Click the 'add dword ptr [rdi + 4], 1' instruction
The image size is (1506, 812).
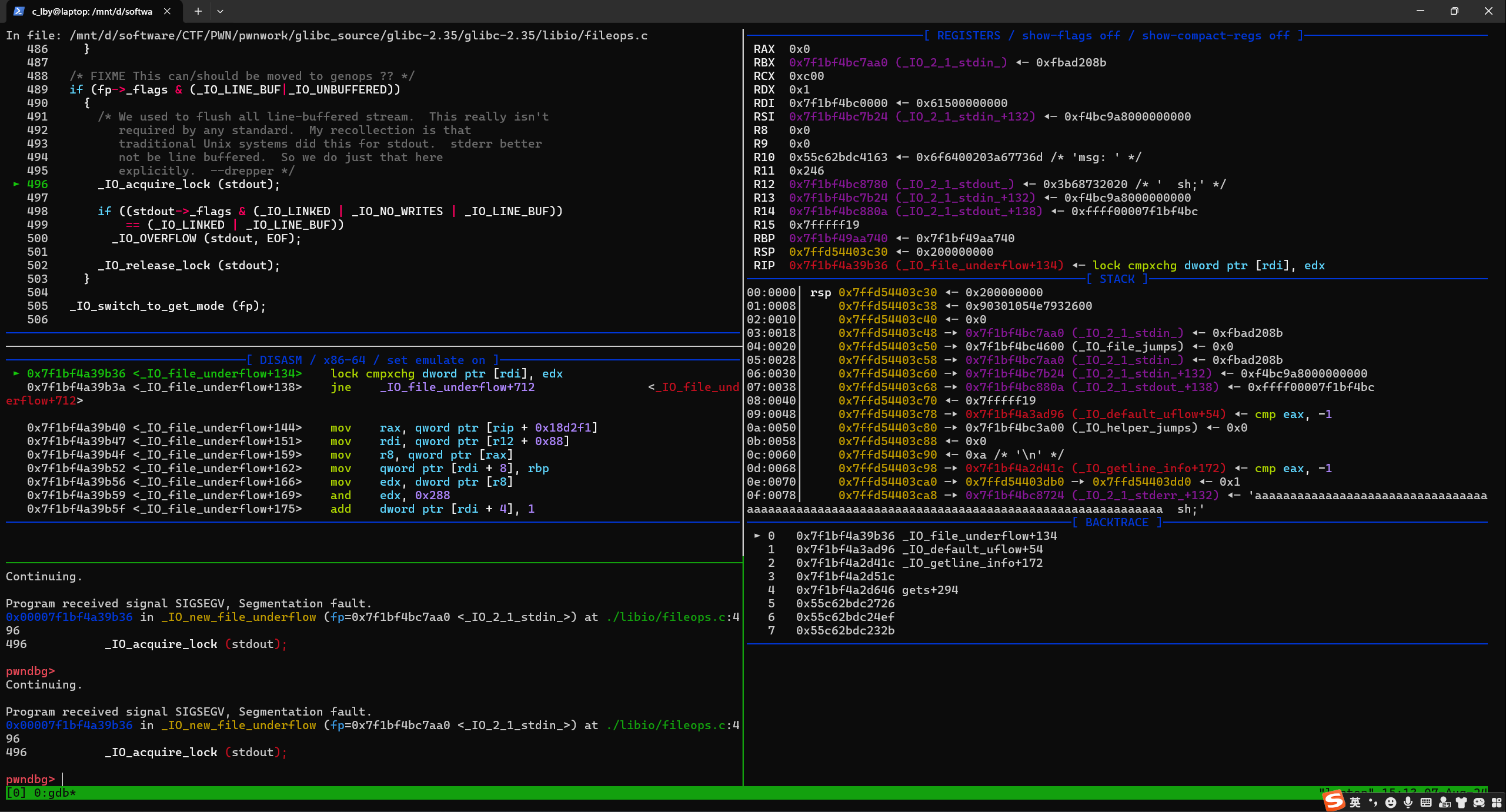(x=432, y=509)
